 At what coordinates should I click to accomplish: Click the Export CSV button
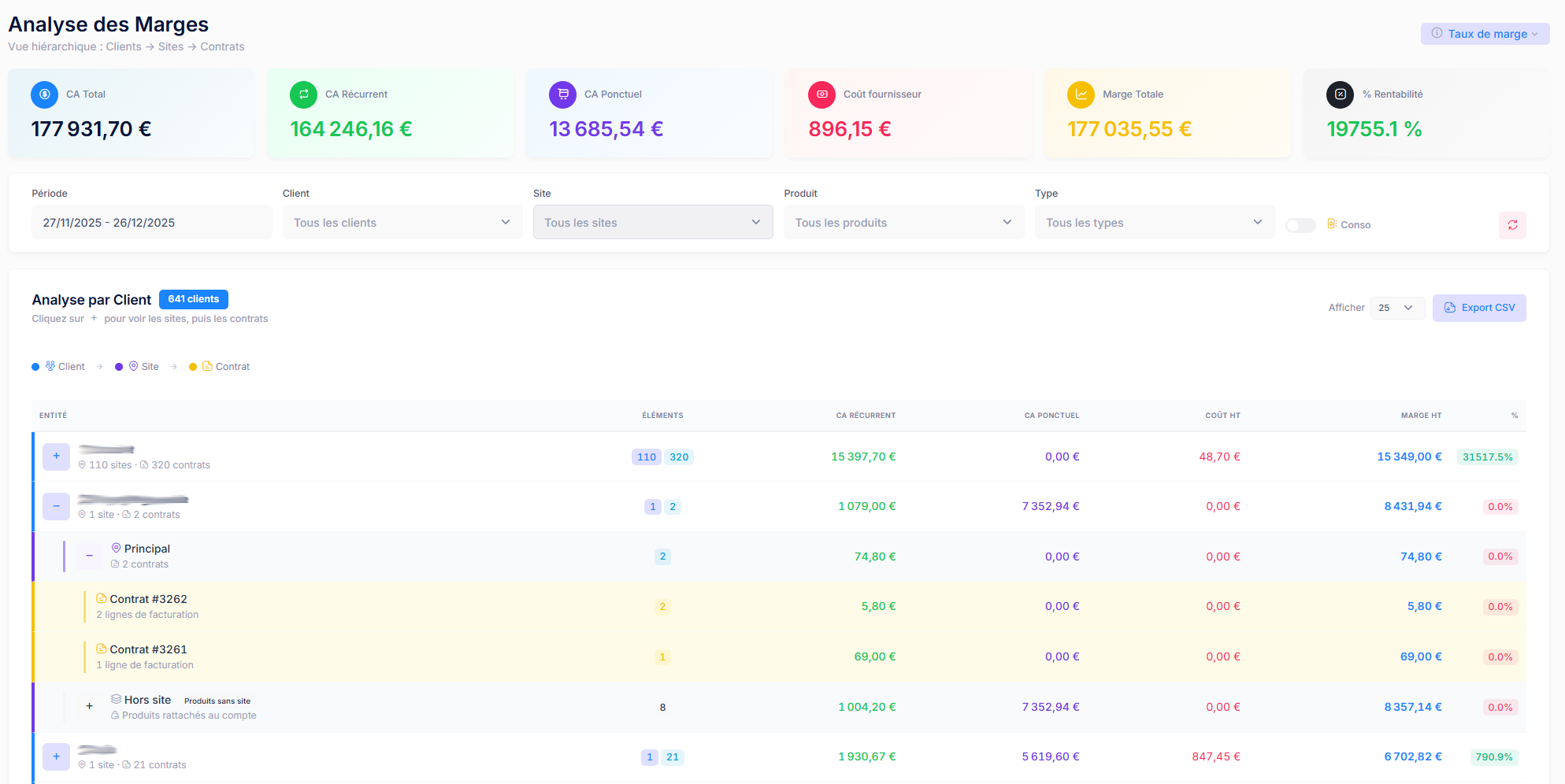[1478, 308]
